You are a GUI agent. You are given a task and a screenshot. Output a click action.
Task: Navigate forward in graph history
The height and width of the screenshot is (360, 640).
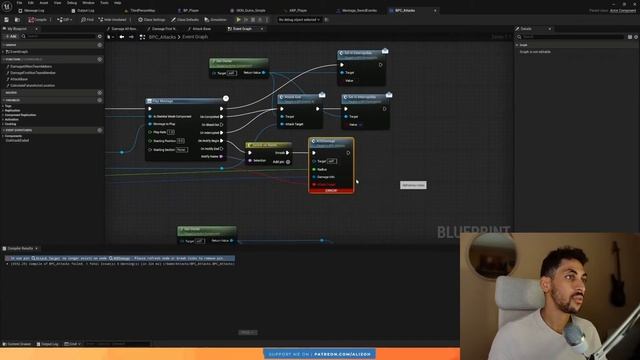[131, 37]
